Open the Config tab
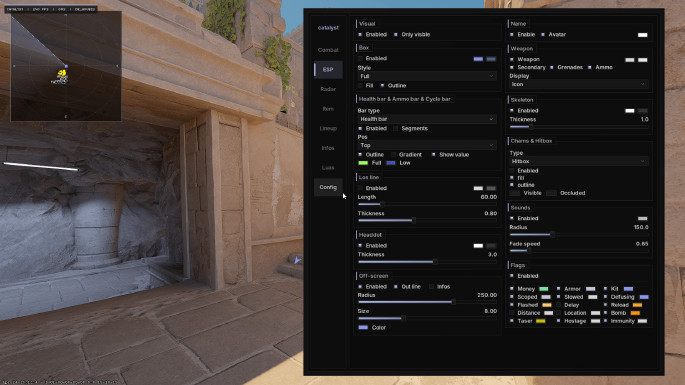 click(x=328, y=187)
